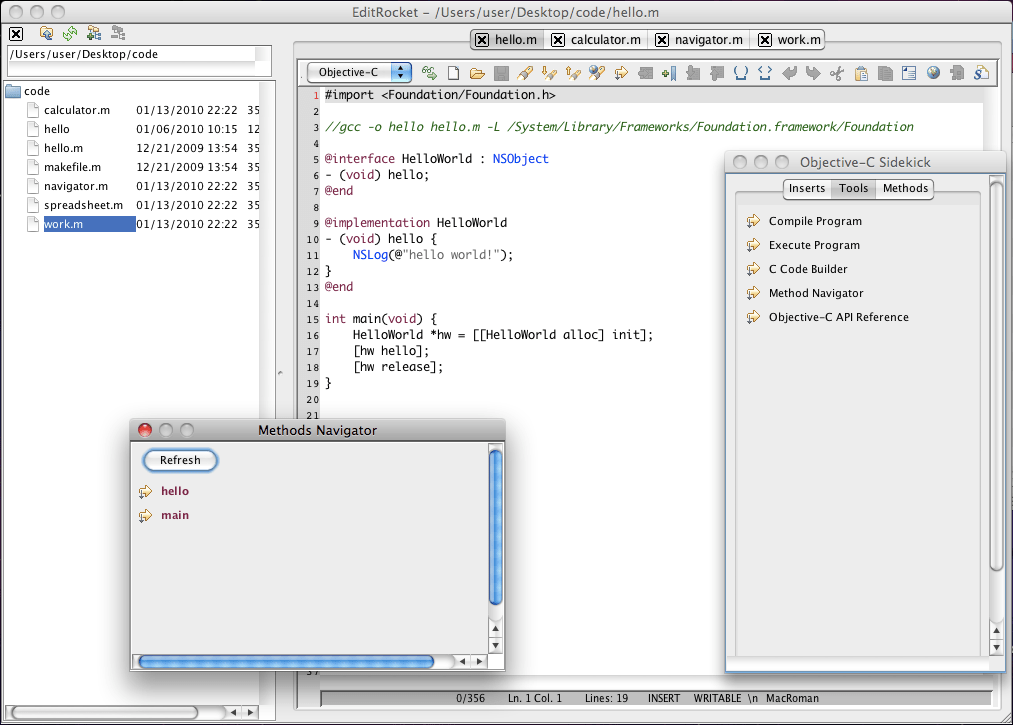Click the angle brackets tag icon
The image size is (1013, 725).
[x=765, y=73]
